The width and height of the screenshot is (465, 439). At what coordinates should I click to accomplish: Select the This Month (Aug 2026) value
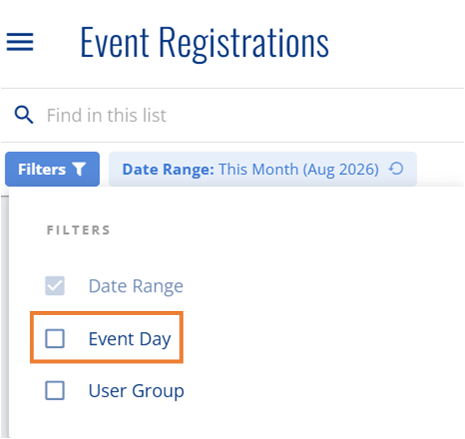tap(299, 169)
